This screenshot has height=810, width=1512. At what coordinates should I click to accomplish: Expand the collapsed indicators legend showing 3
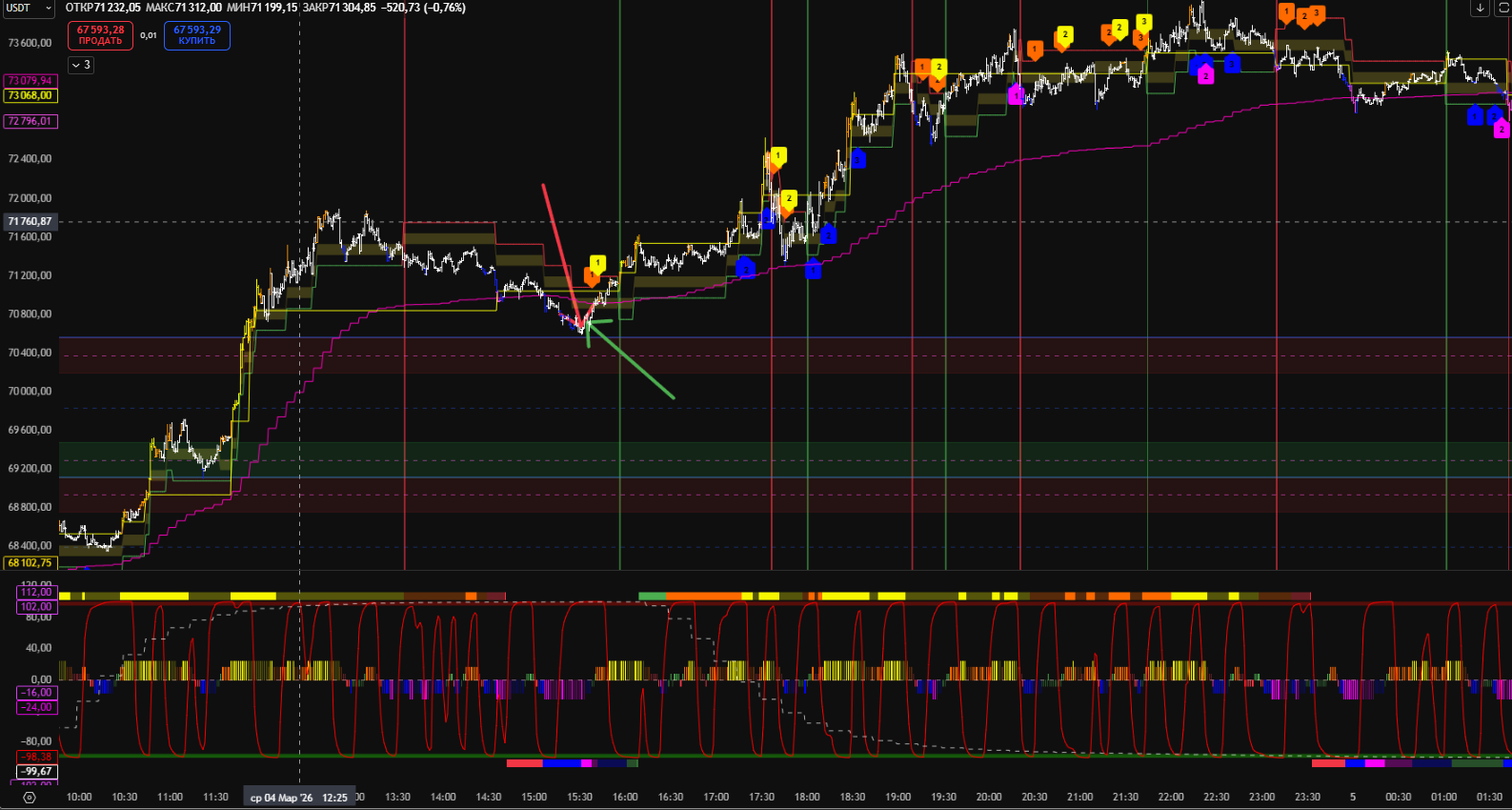click(81, 65)
